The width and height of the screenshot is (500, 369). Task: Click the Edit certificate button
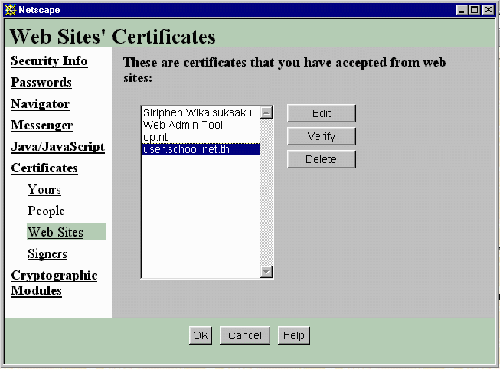click(x=321, y=113)
